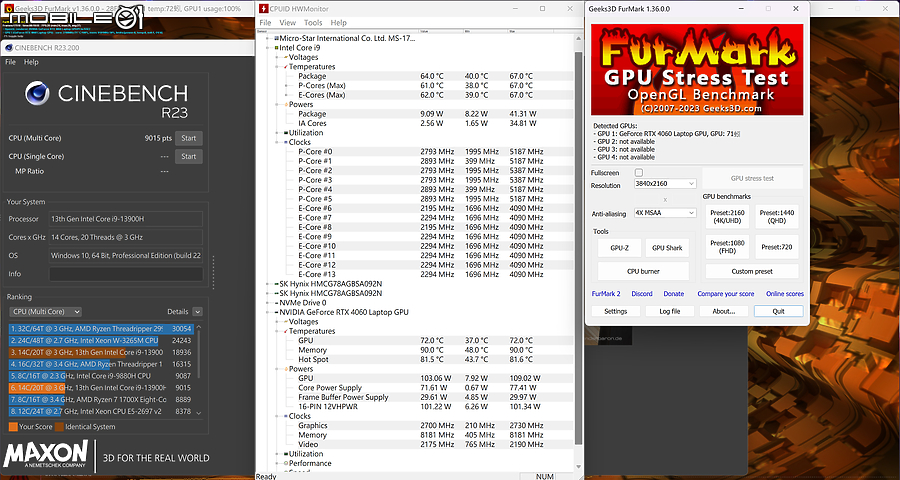The width and height of the screenshot is (900, 480).
Task: Open the Anti-aliasing 4X MSAA dropdown
Action: point(665,212)
